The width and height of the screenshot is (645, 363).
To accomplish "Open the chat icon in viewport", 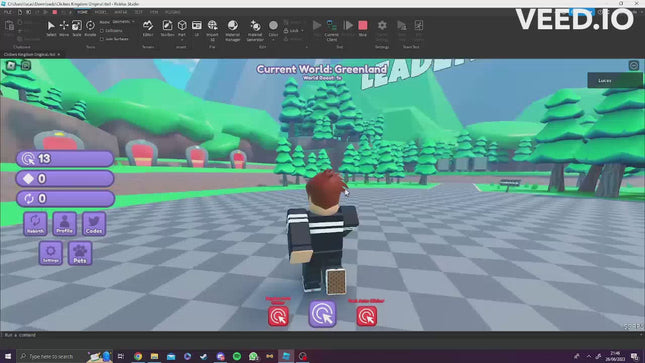I will 26,65.
